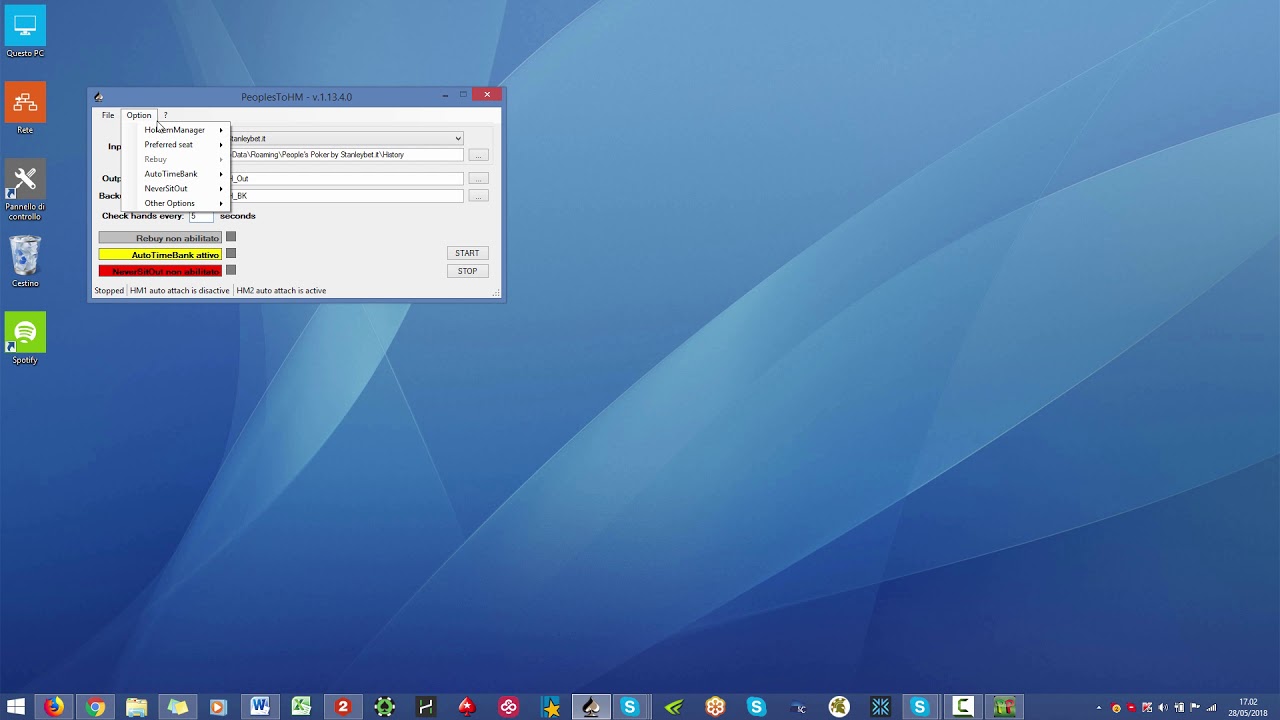Show hidden system tray icons arrow

point(1099,708)
